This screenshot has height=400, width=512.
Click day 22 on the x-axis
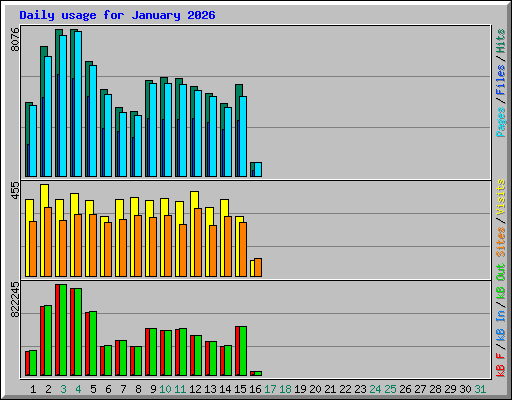click(345, 389)
